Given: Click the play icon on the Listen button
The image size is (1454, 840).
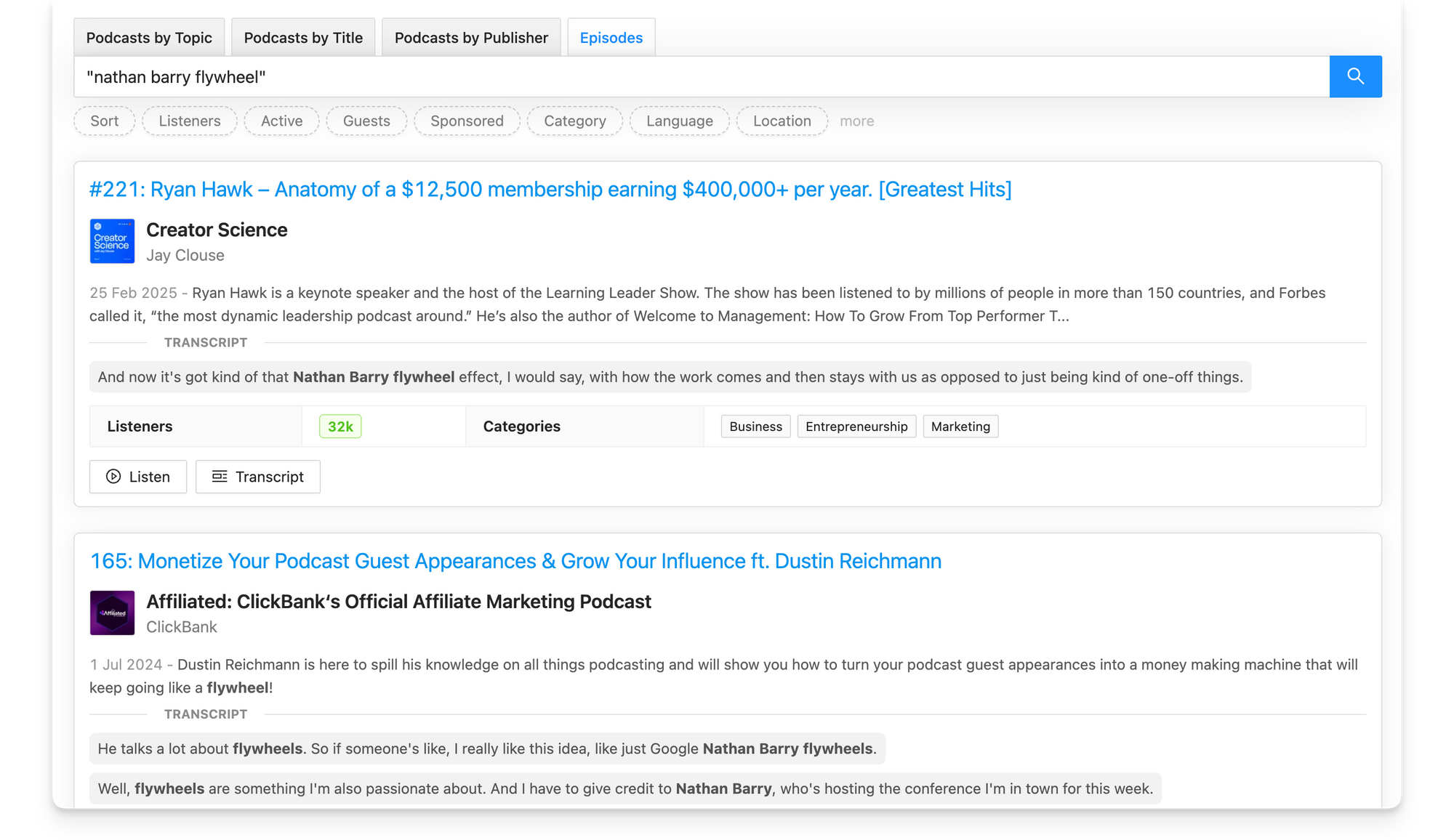Looking at the screenshot, I should (113, 477).
